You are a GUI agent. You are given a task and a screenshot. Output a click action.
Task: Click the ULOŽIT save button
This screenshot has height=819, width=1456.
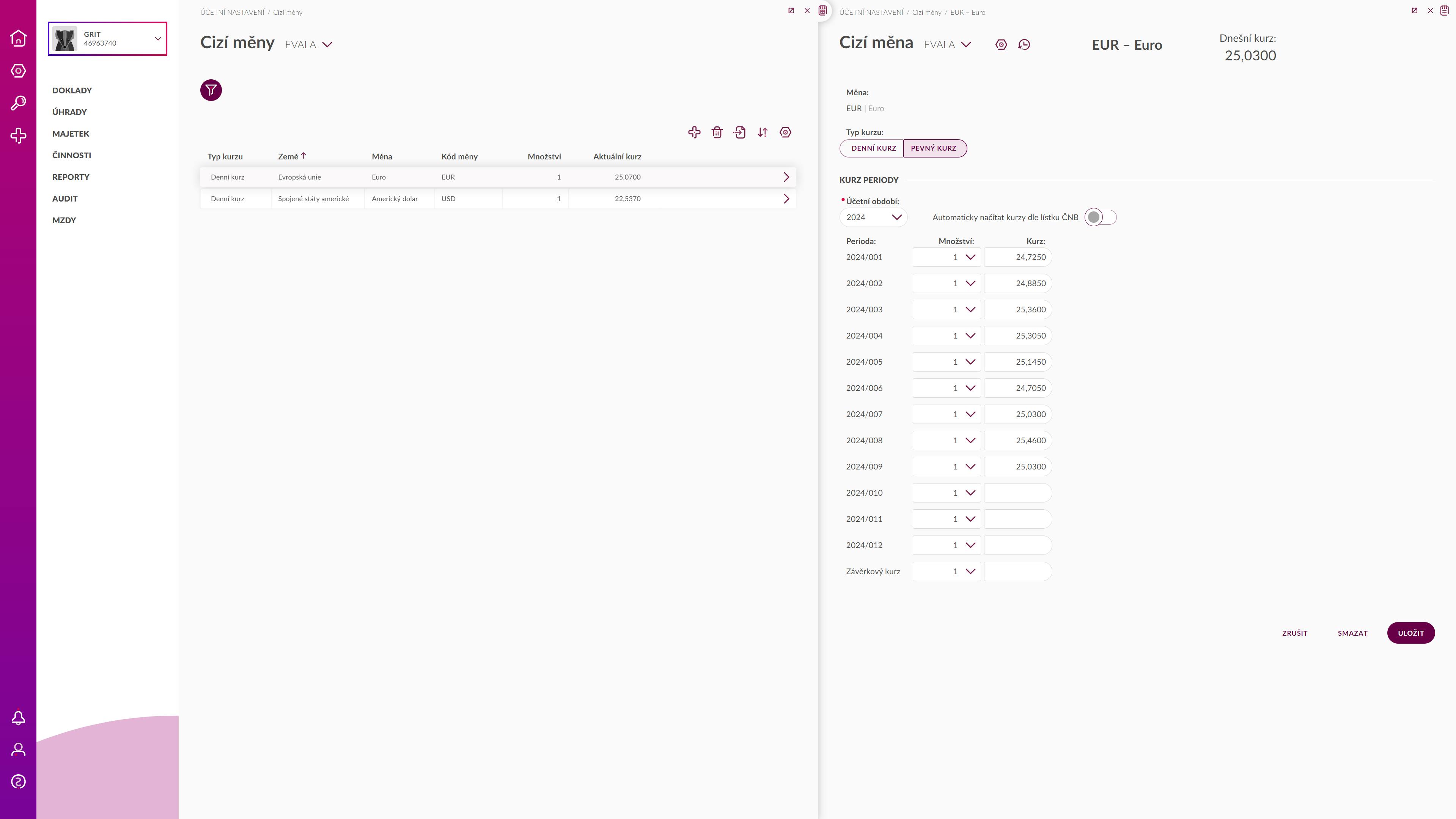(x=1410, y=633)
